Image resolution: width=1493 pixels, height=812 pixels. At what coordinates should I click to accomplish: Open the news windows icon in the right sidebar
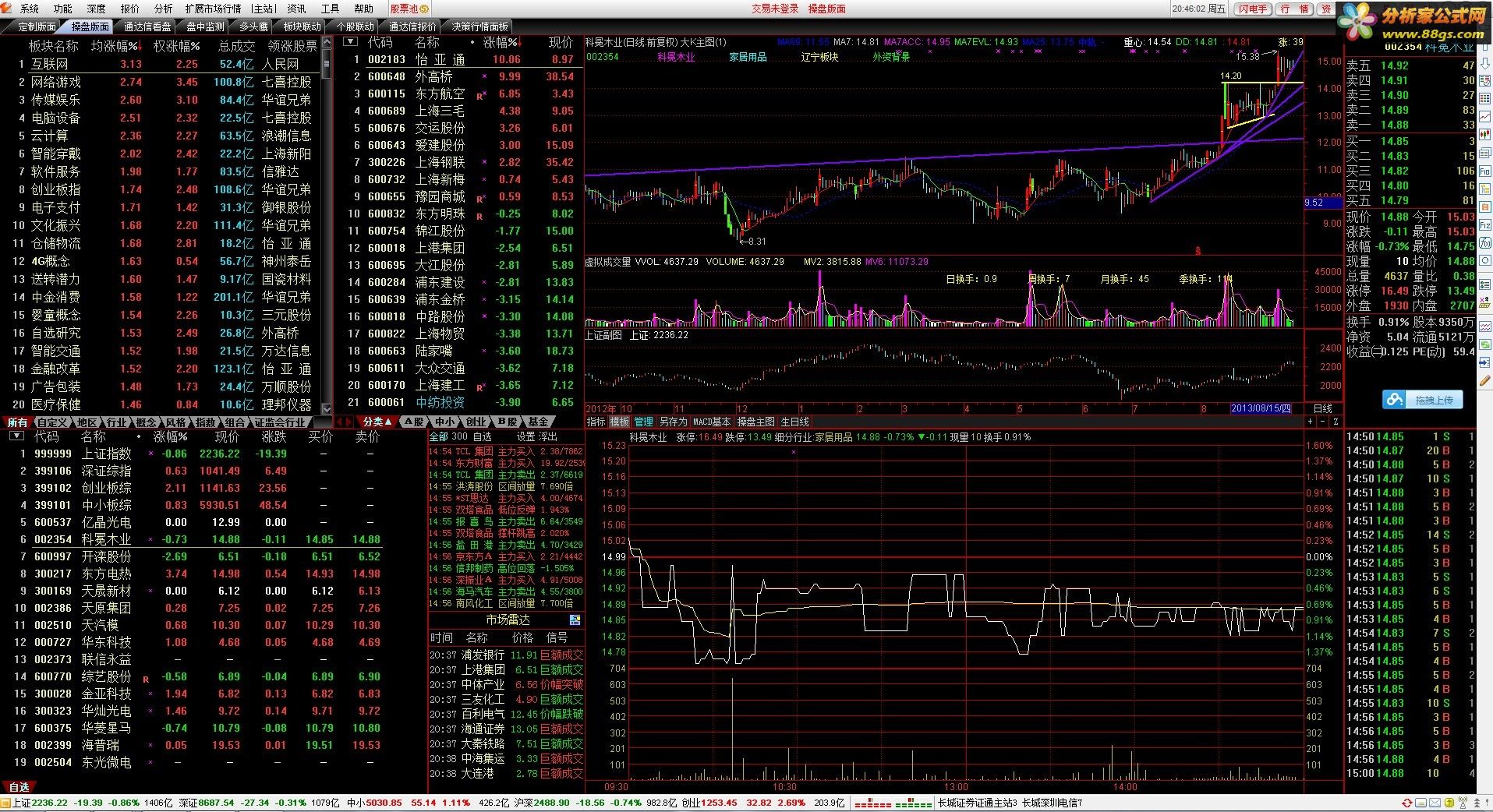coord(1485,153)
